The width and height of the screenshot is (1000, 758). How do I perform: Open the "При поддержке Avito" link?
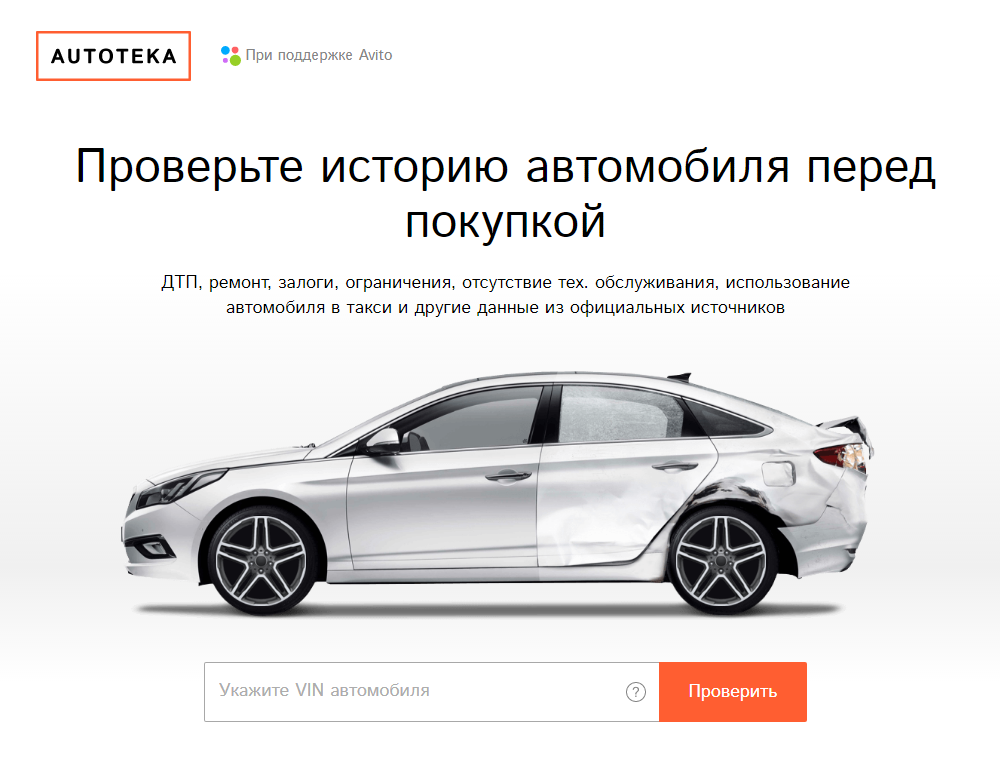click(x=307, y=55)
